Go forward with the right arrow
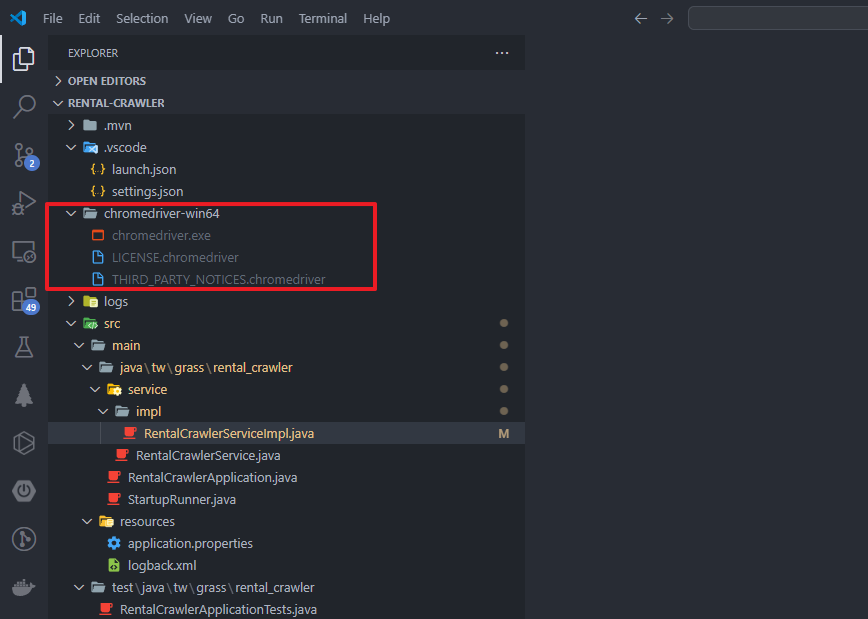The image size is (868, 619). coord(667,18)
